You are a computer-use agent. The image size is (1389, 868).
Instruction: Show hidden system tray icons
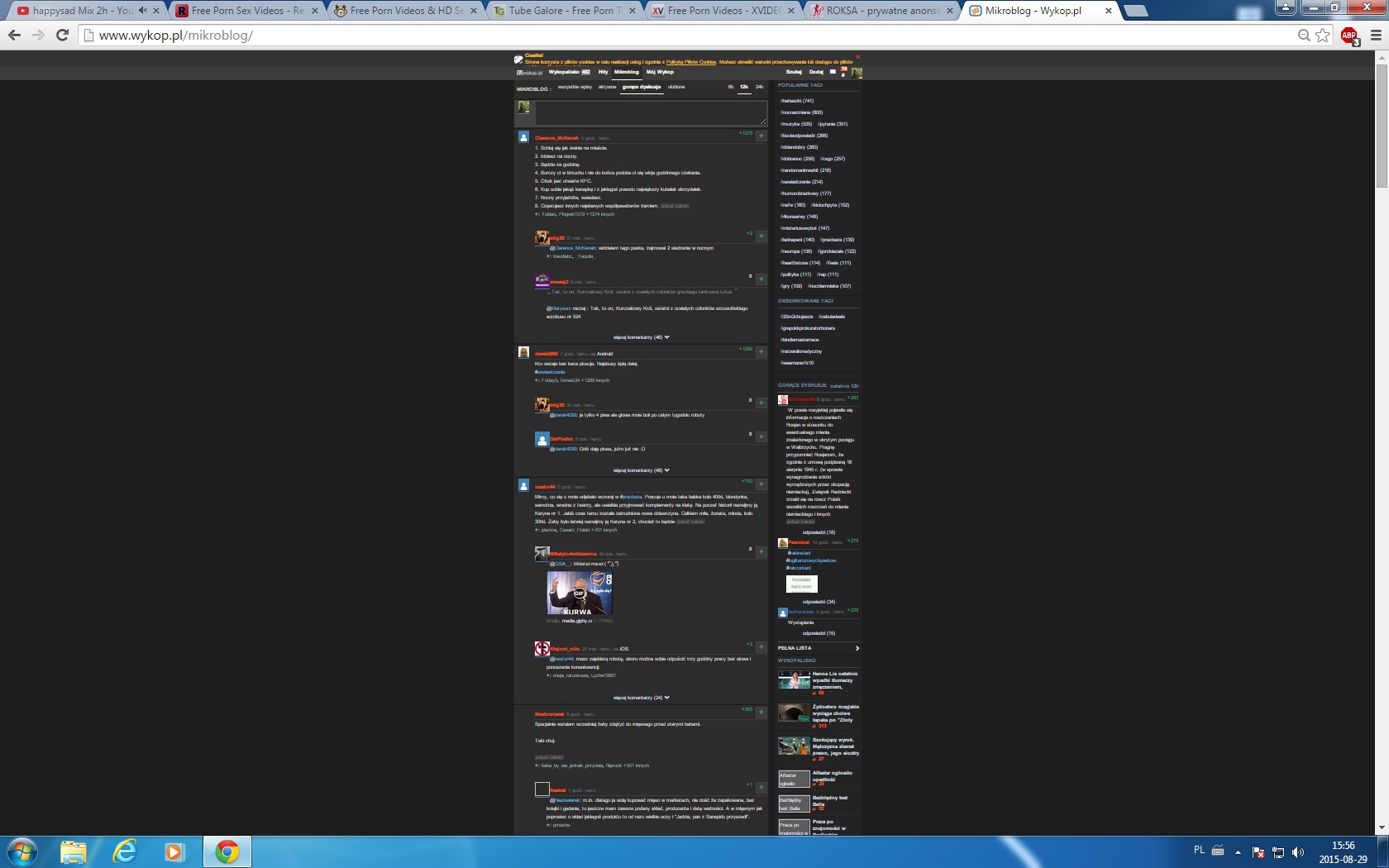1238,851
